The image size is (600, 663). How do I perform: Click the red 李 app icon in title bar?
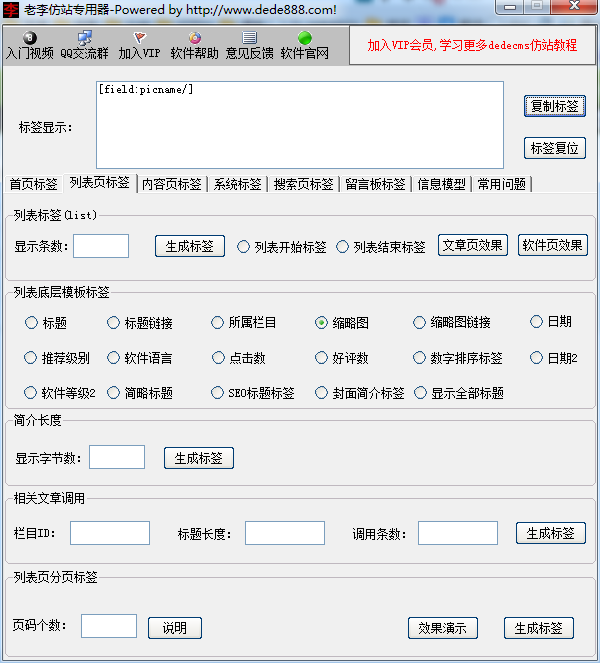pos(11,9)
